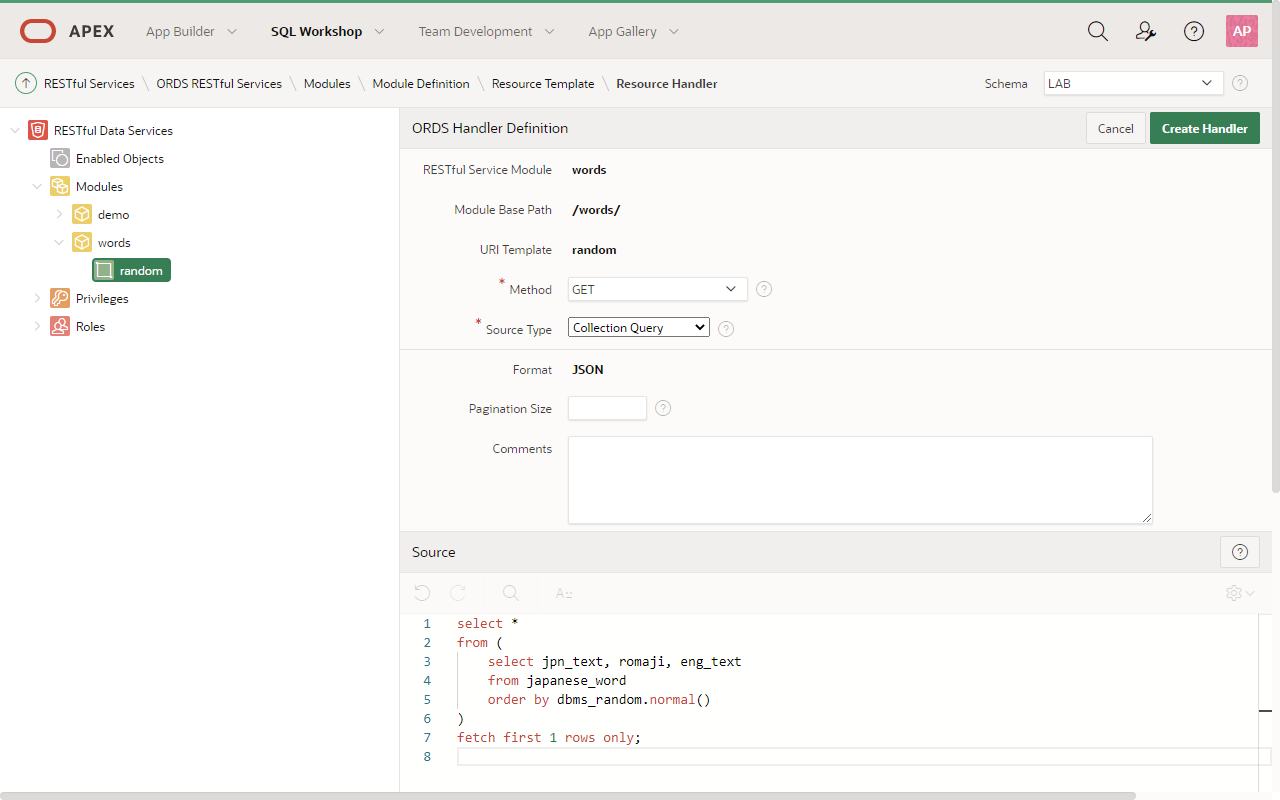Click the words module cube icon

click(82, 242)
